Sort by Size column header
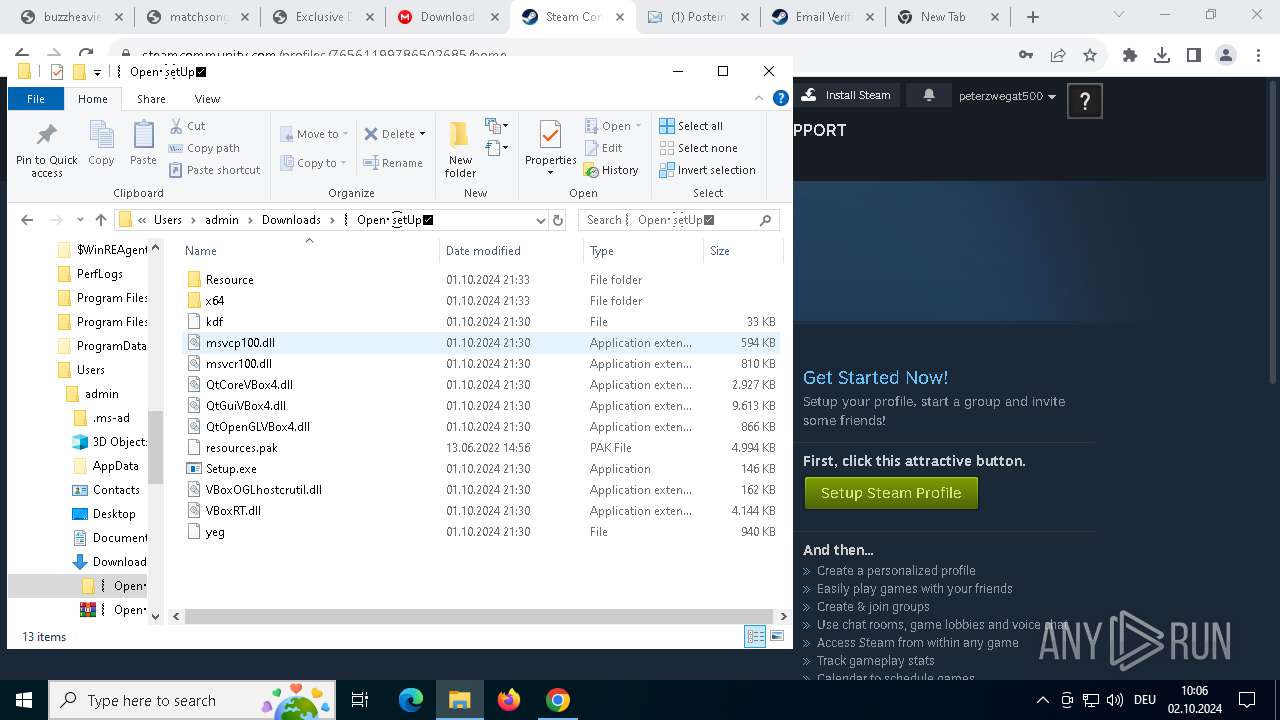 [742, 251]
